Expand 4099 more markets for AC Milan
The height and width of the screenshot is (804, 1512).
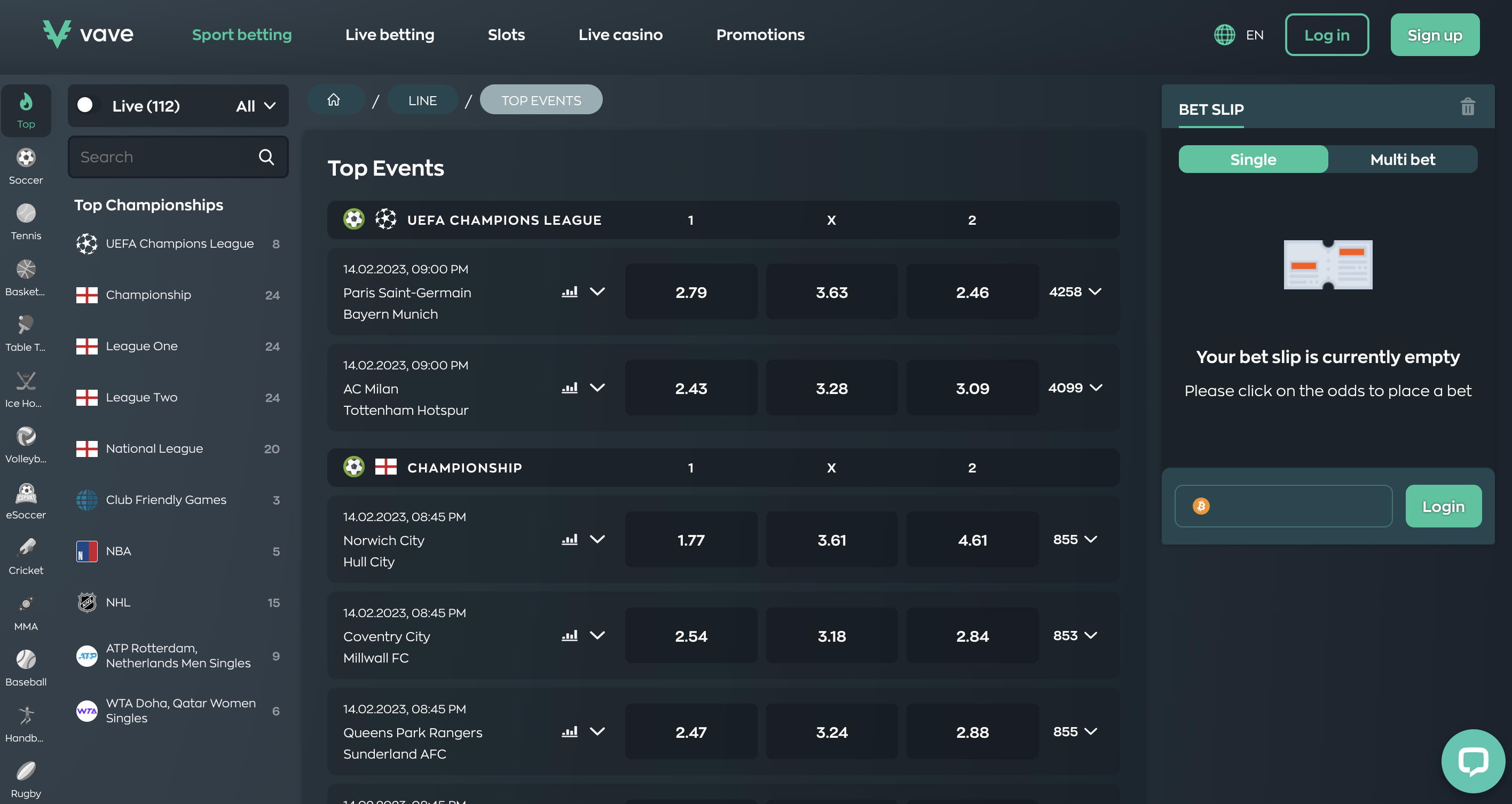(1075, 388)
